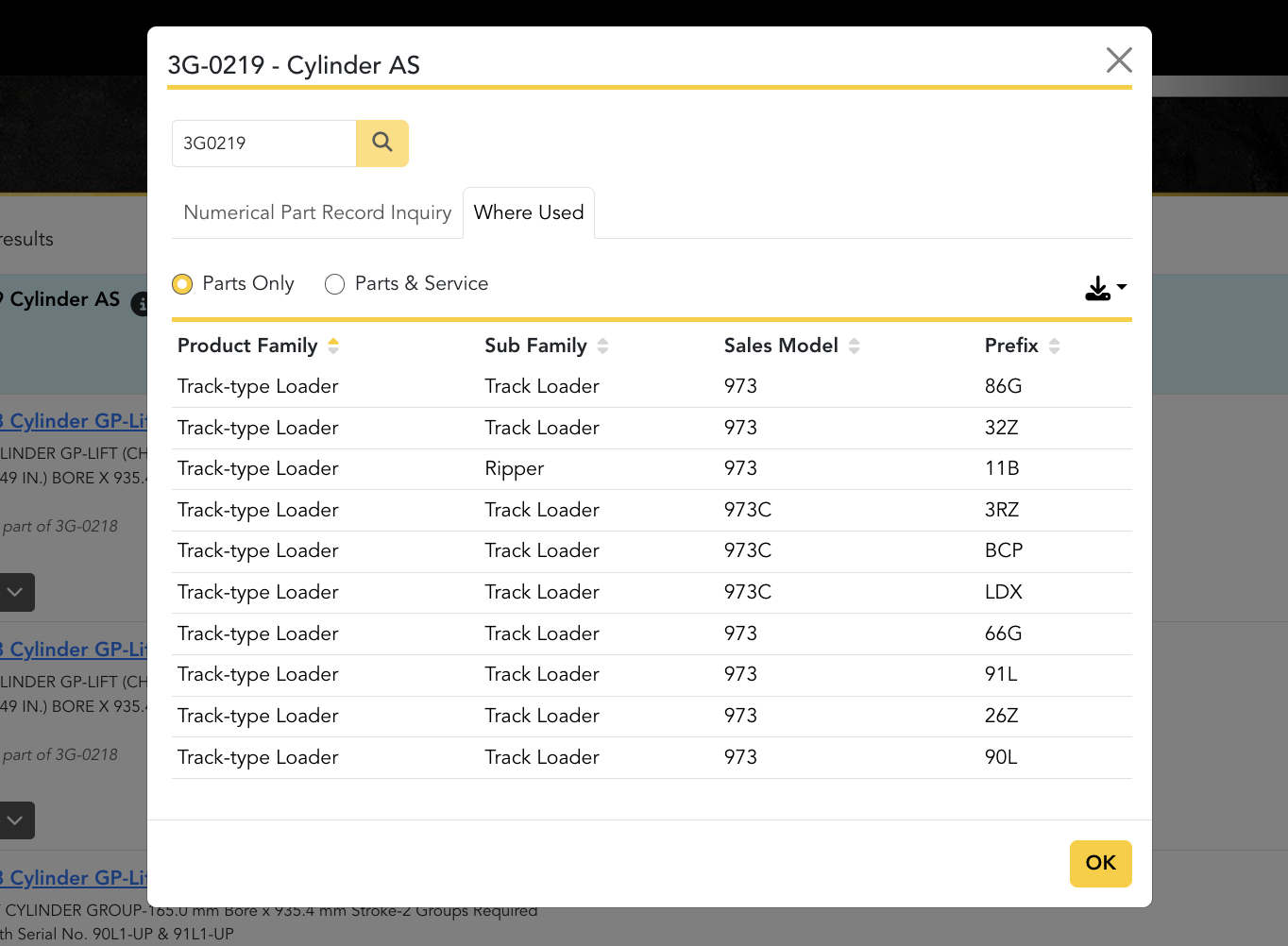The height and width of the screenshot is (946, 1288).
Task: Click the part number search field
Action: (263, 144)
